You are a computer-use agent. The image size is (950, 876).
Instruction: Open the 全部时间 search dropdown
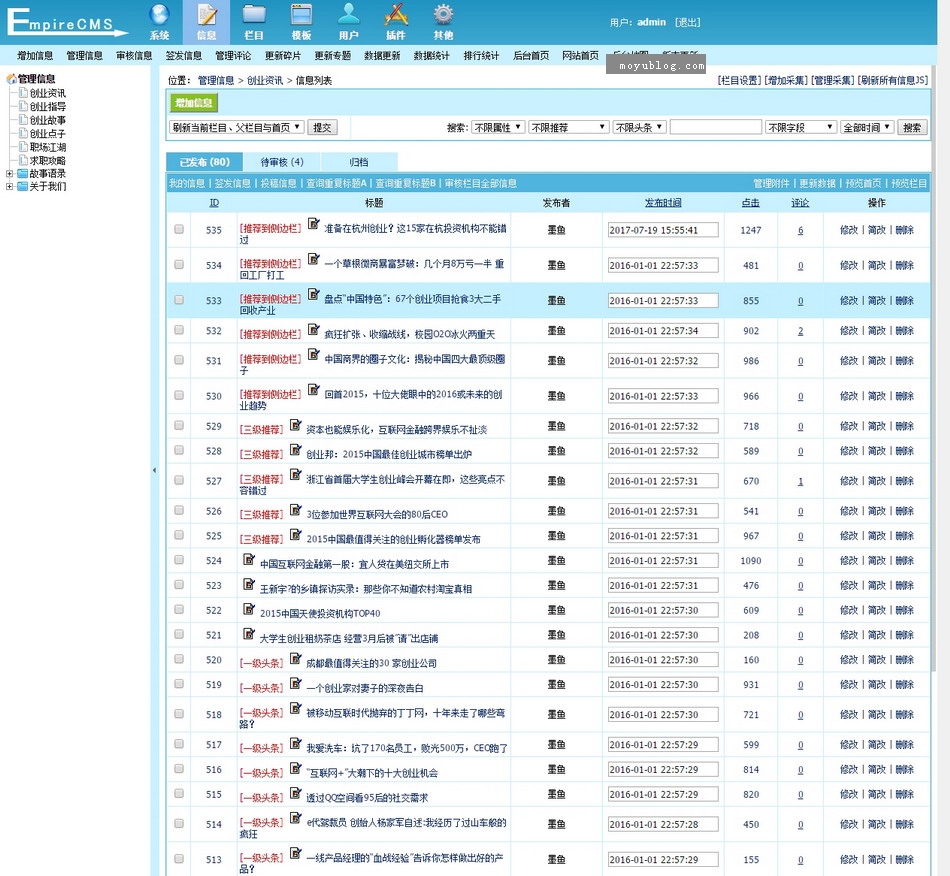[868, 127]
